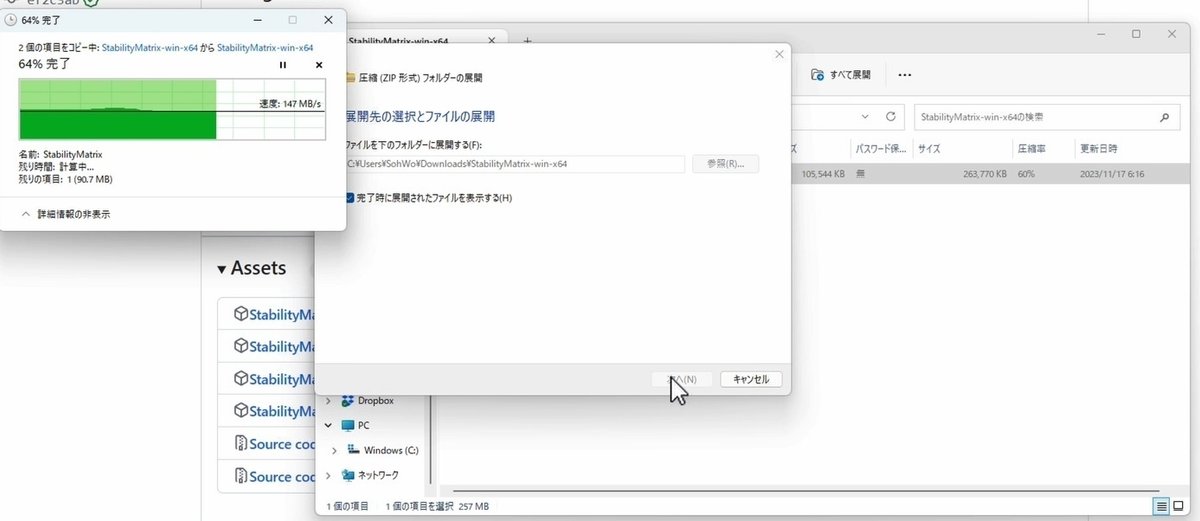Click the green copy progress graph
Image resolution: width=1200 pixels, height=521 pixels.
click(x=172, y=110)
